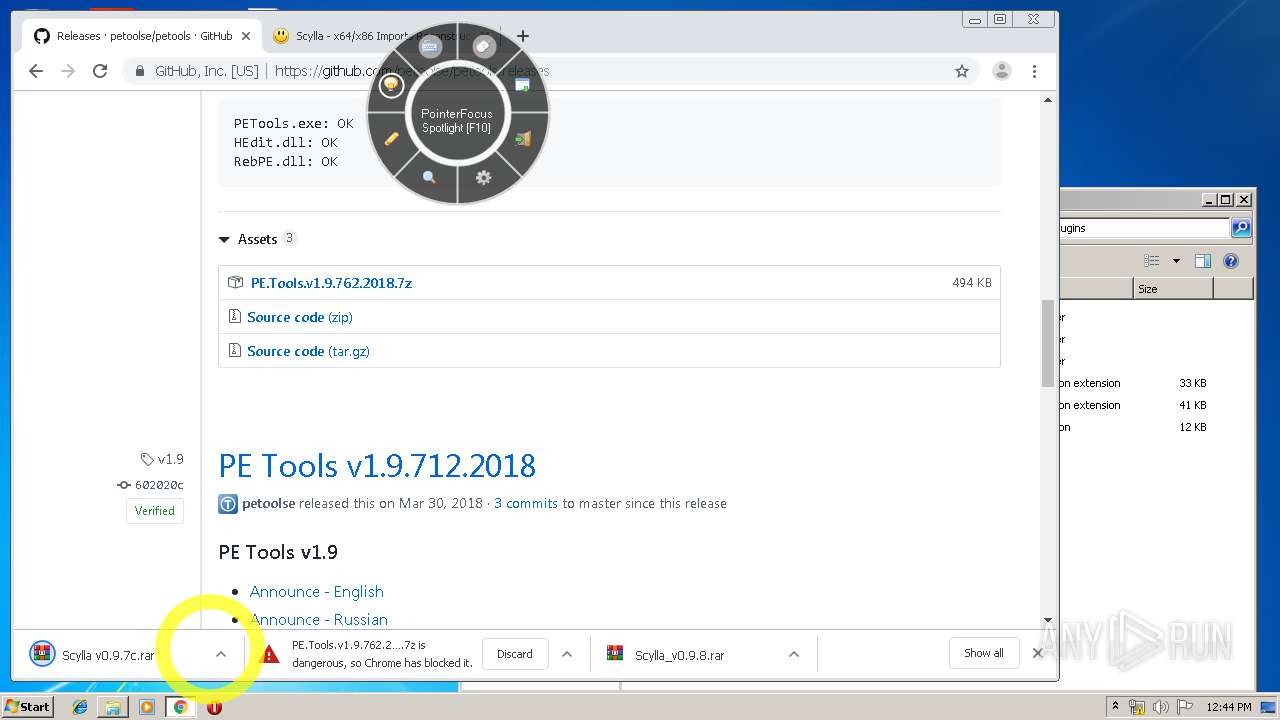Open Windows Media Player from taskbar
1280x720 pixels.
pyautogui.click(x=147, y=707)
